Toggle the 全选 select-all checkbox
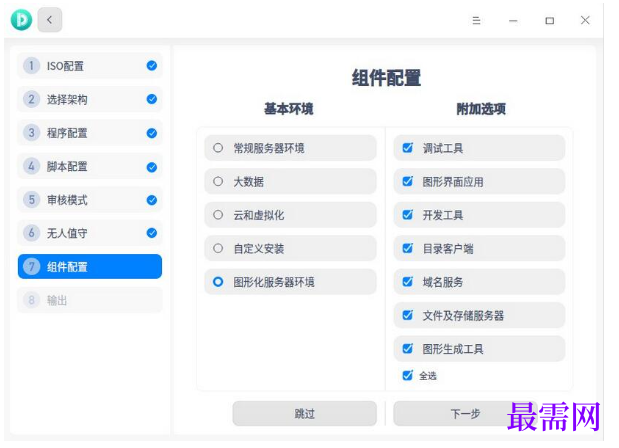This screenshot has height=448, width=619. pyautogui.click(x=407, y=375)
